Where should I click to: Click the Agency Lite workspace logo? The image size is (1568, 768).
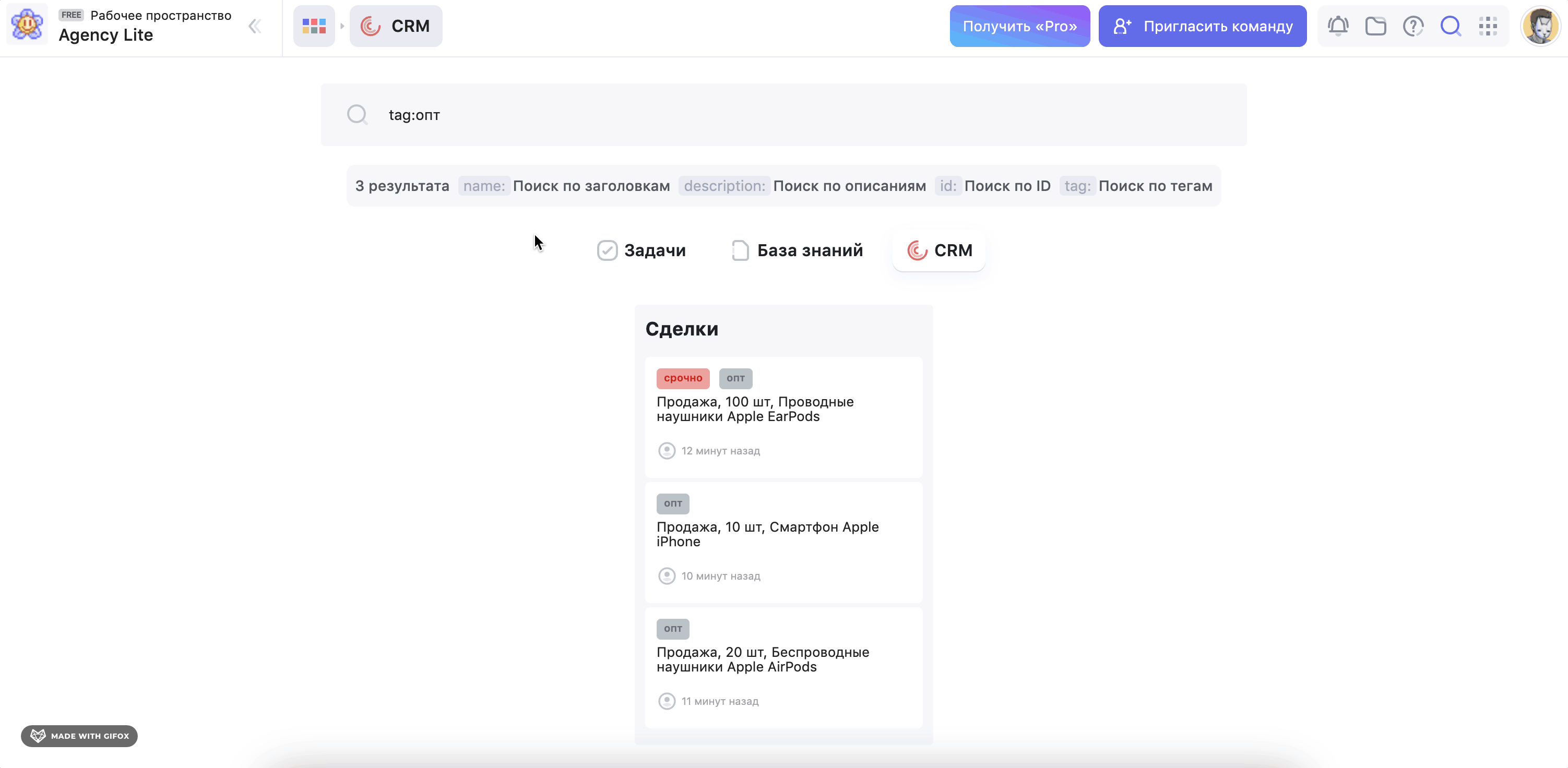coord(27,25)
